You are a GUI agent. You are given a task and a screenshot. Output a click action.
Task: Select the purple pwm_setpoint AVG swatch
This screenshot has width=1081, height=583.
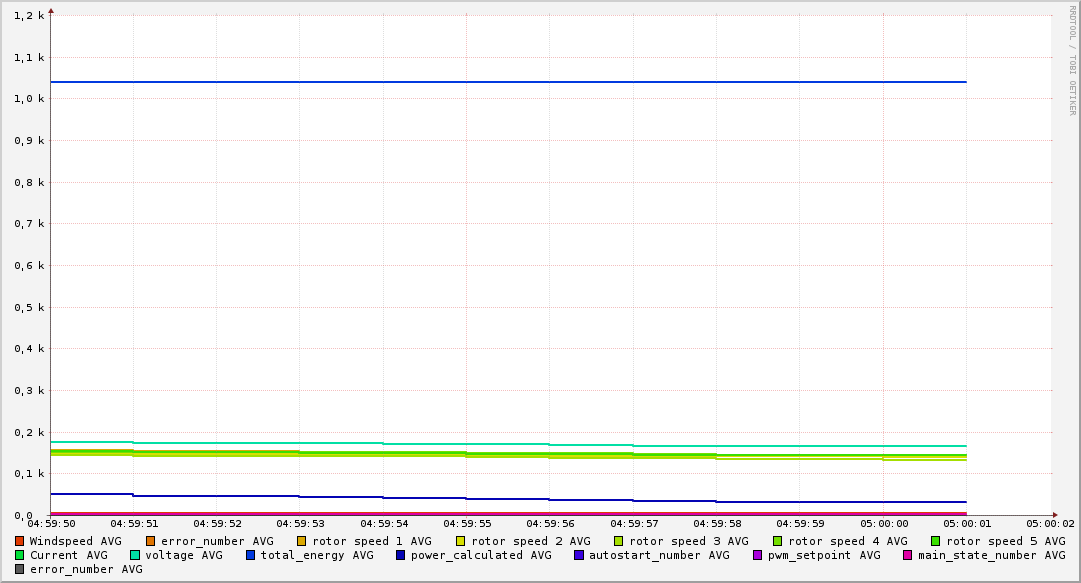[758, 555]
